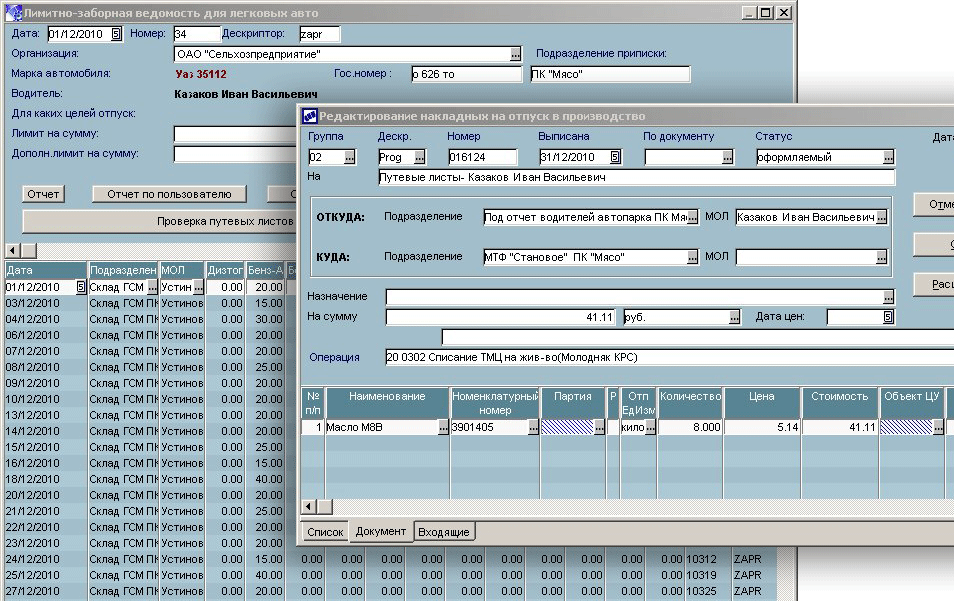Click the ellipsis button beside the unit кило
954x601 pixels.
point(650,427)
